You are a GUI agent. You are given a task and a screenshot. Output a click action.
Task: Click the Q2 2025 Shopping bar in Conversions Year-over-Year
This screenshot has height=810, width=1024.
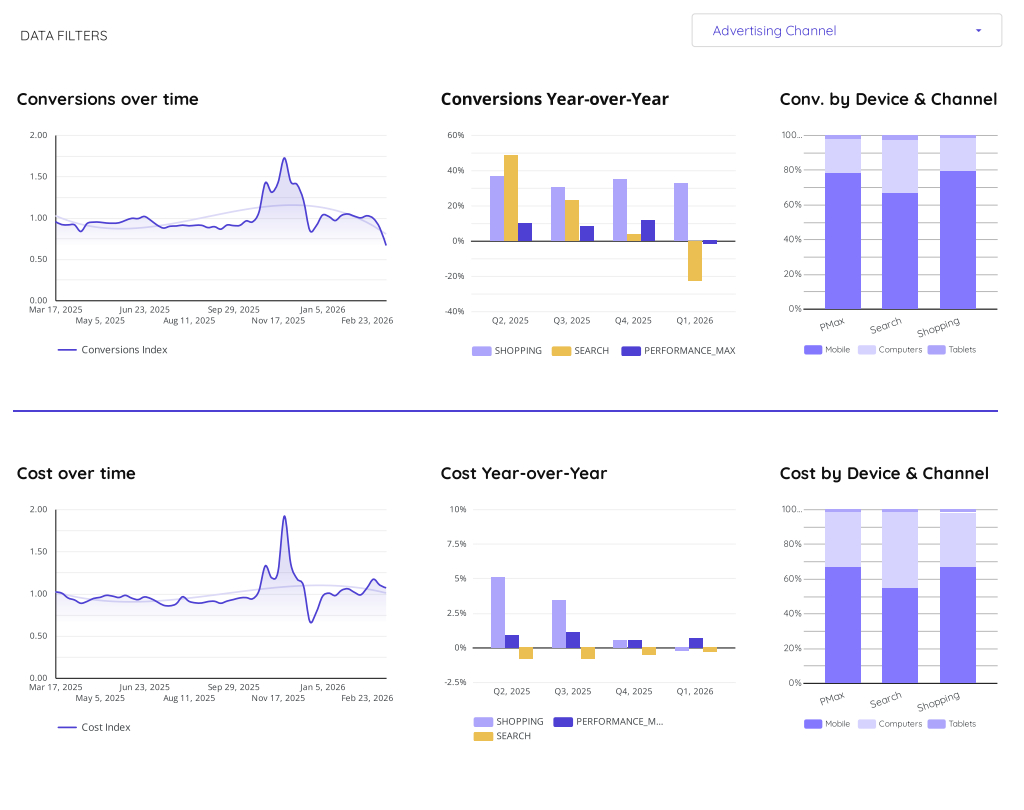click(x=497, y=208)
